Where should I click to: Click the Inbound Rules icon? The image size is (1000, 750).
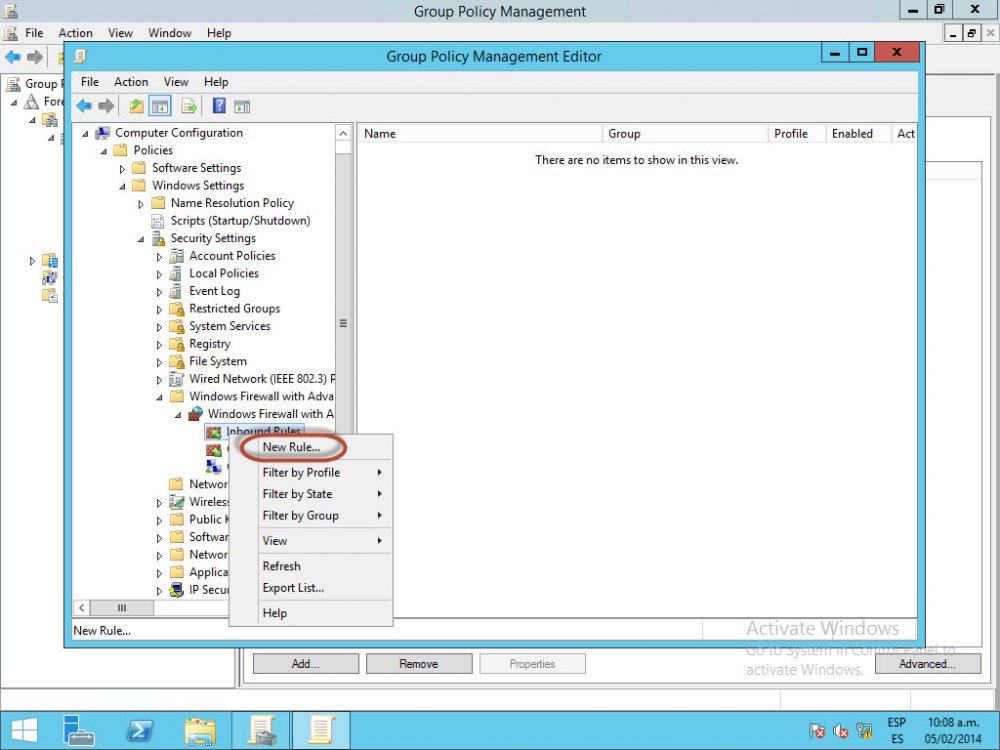(214, 432)
